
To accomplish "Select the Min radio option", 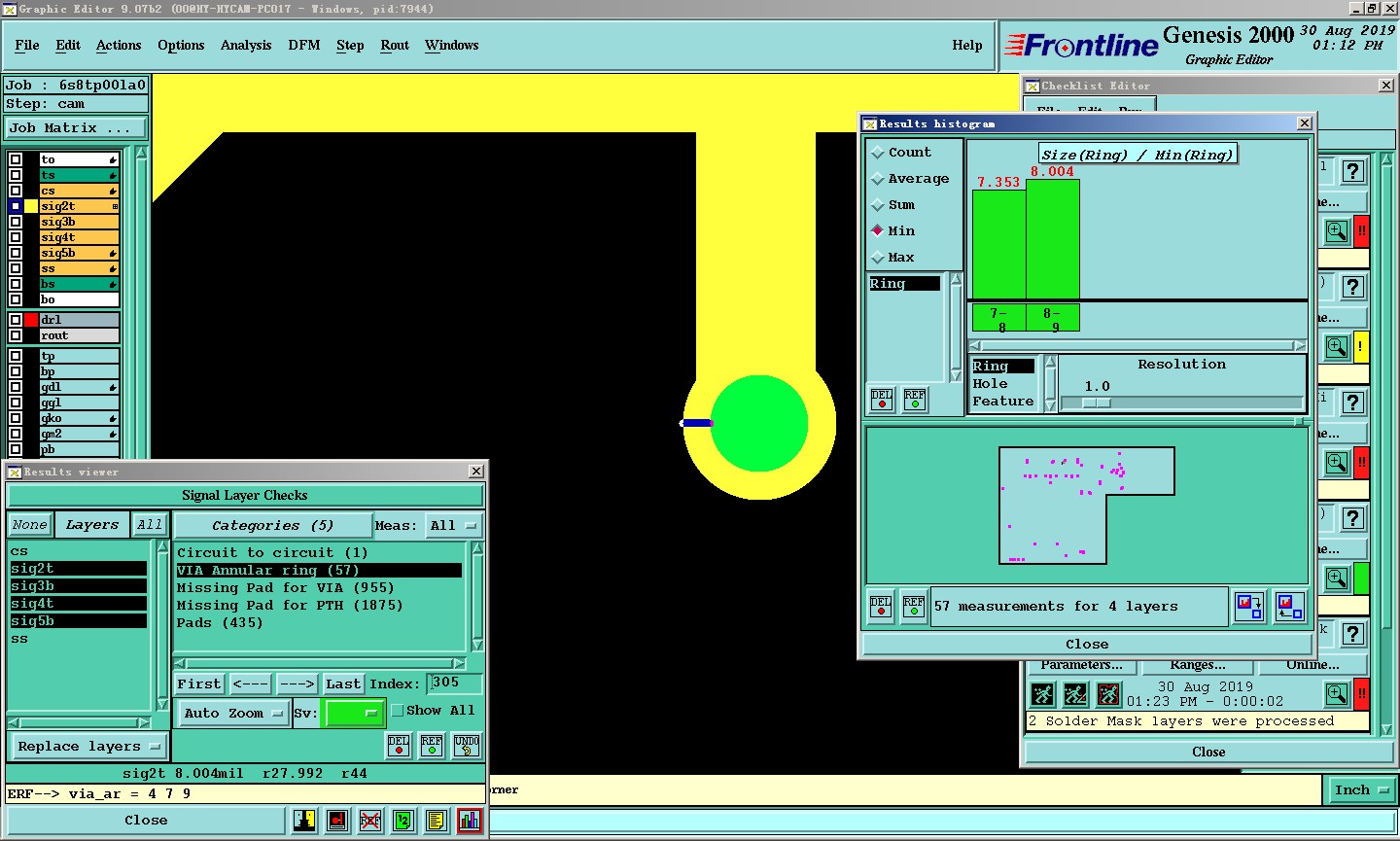I will [x=878, y=231].
